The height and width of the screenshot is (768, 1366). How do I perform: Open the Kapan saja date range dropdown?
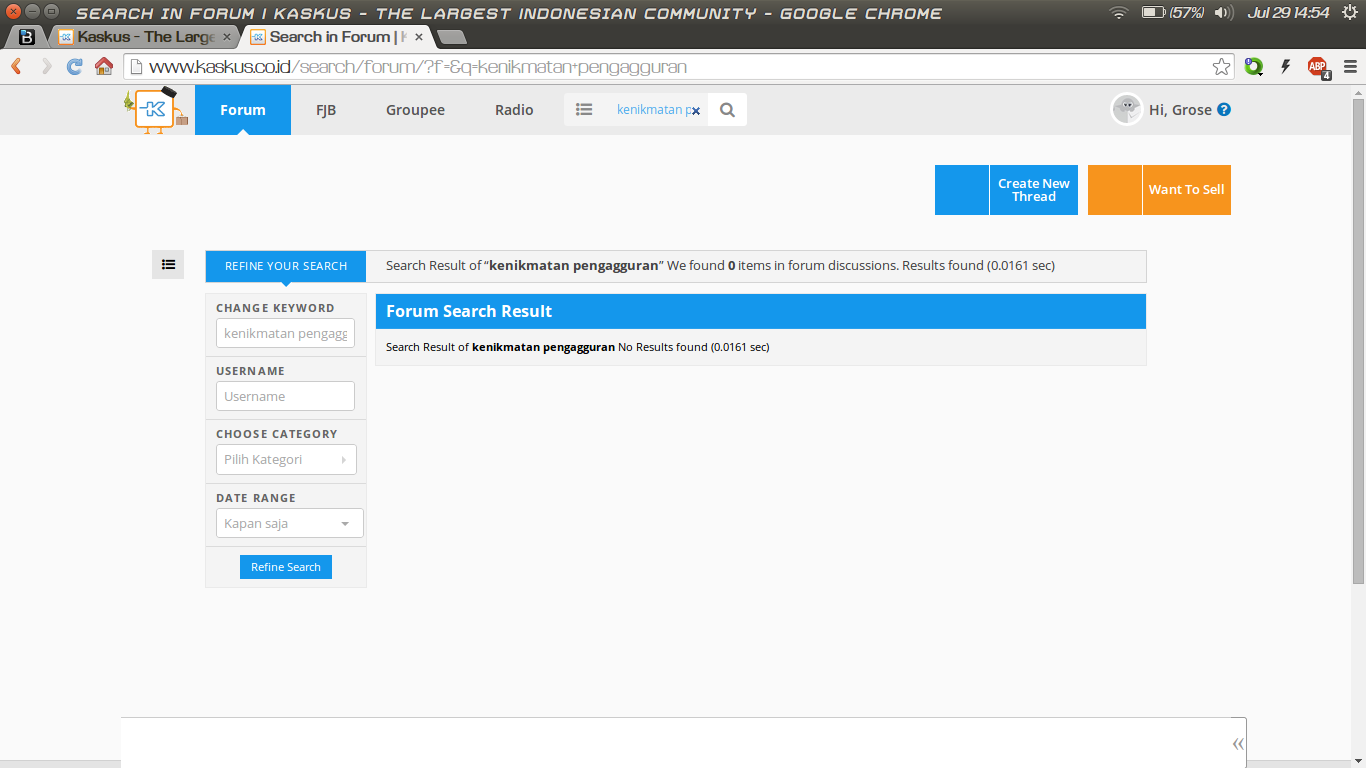(x=290, y=523)
